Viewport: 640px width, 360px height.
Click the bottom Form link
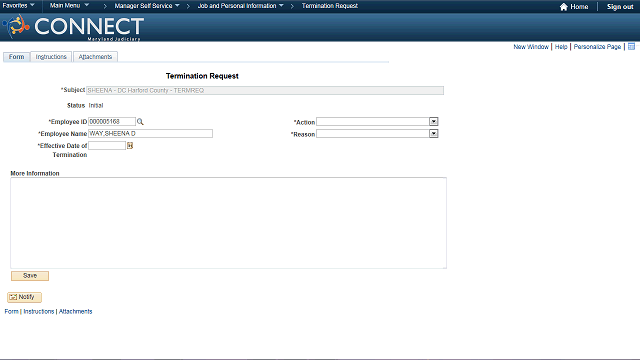tap(11, 311)
